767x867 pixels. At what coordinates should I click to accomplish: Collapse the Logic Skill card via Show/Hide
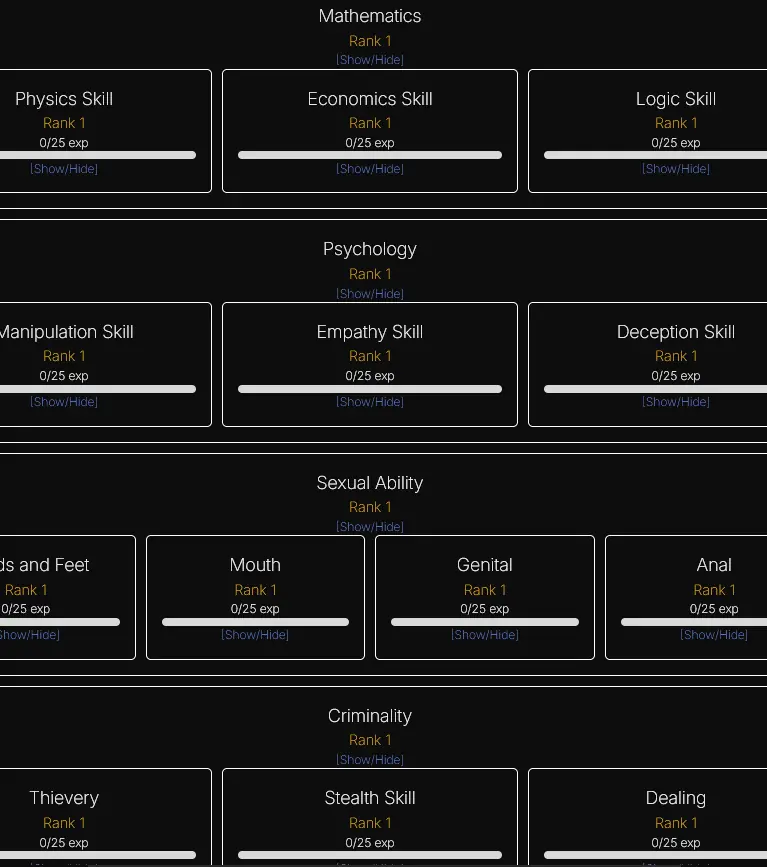(675, 169)
